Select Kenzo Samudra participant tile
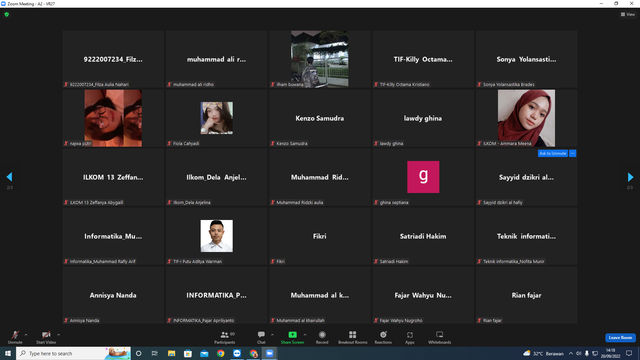The image size is (640, 360). click(x=320, y=118)
